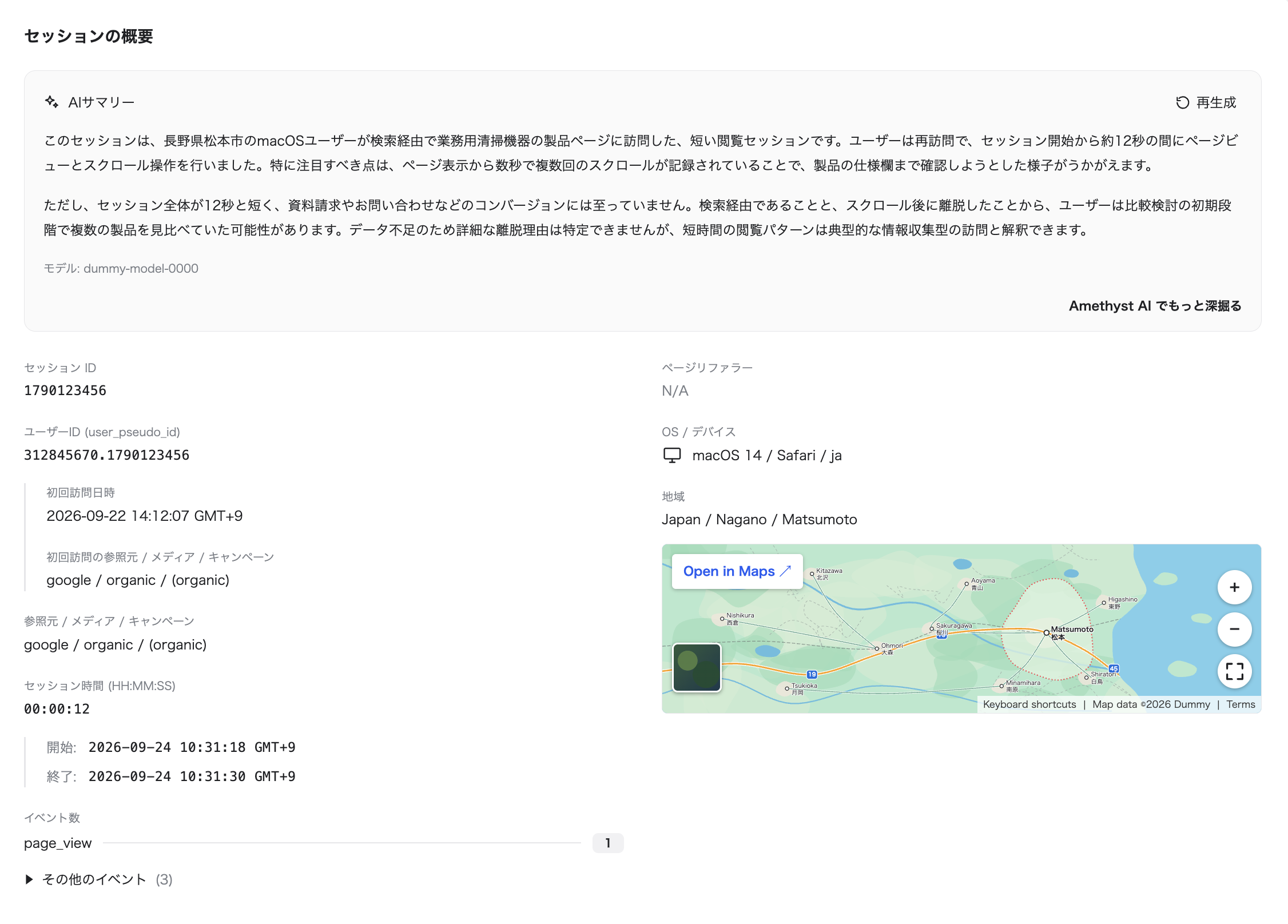Click route 19 badge on map
The height and width of the screenshot is (924, 1288).
pos(812,674)
